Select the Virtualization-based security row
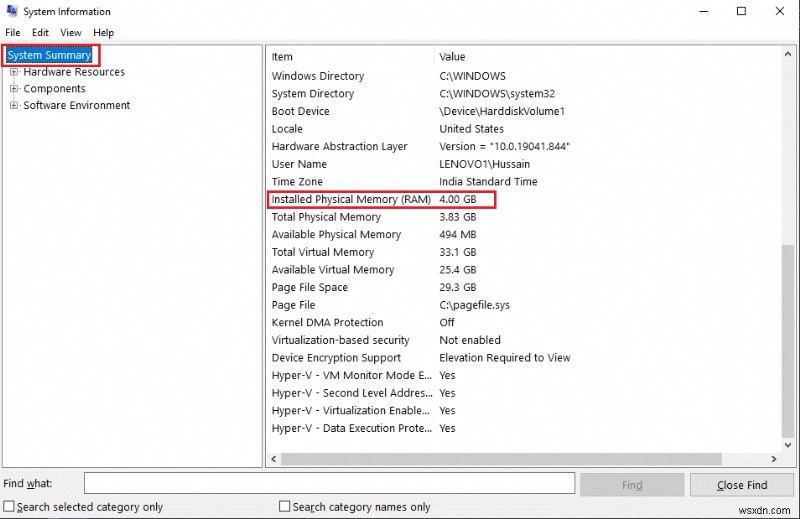The width and height of the screenshot is (800, 519). pos(524,340)
